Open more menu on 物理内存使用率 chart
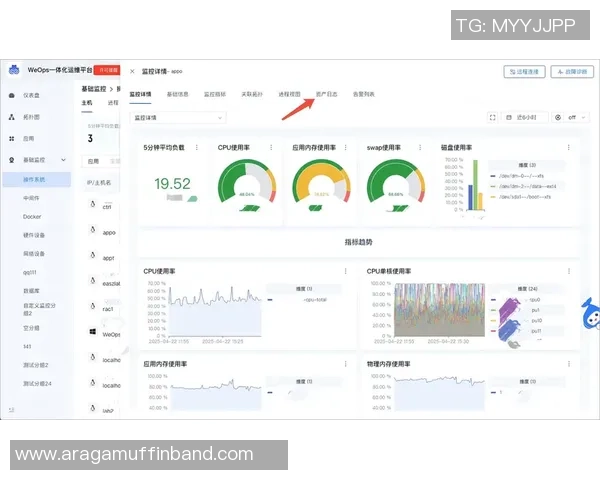Image resolution: width=600 pixels, height=480 pixels. (569, 364)
